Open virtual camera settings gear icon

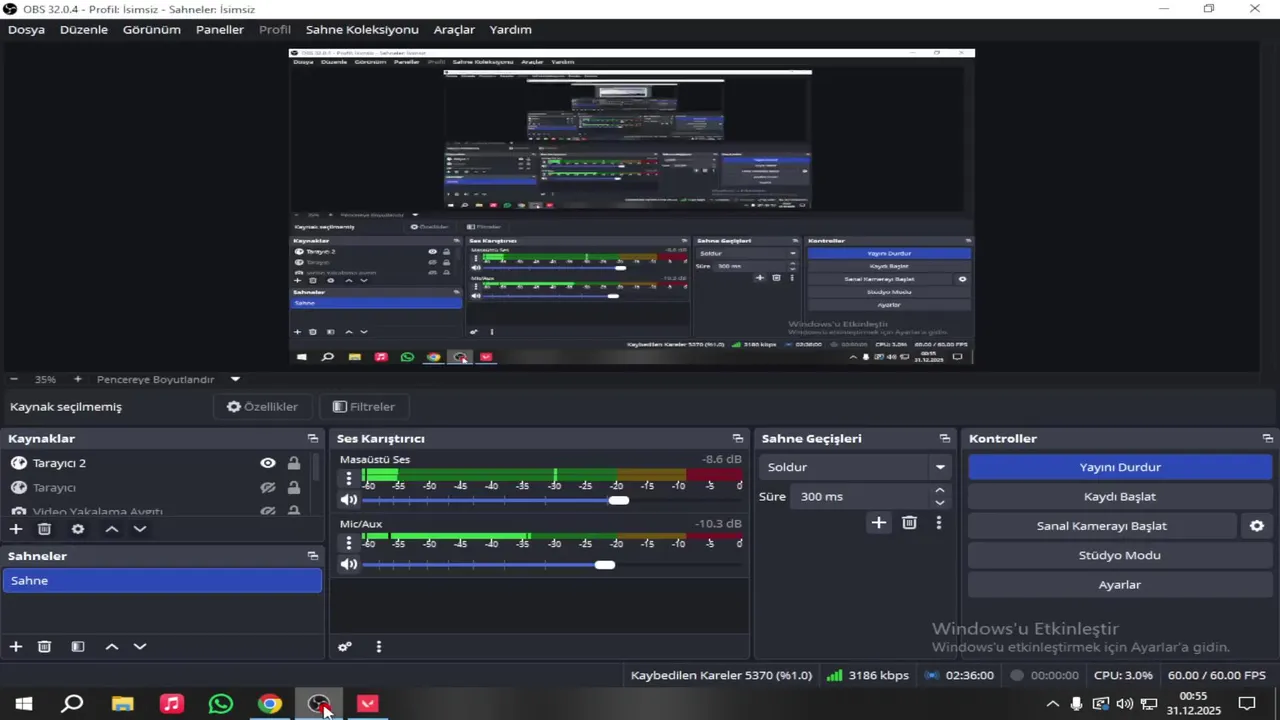[1257, 526]
